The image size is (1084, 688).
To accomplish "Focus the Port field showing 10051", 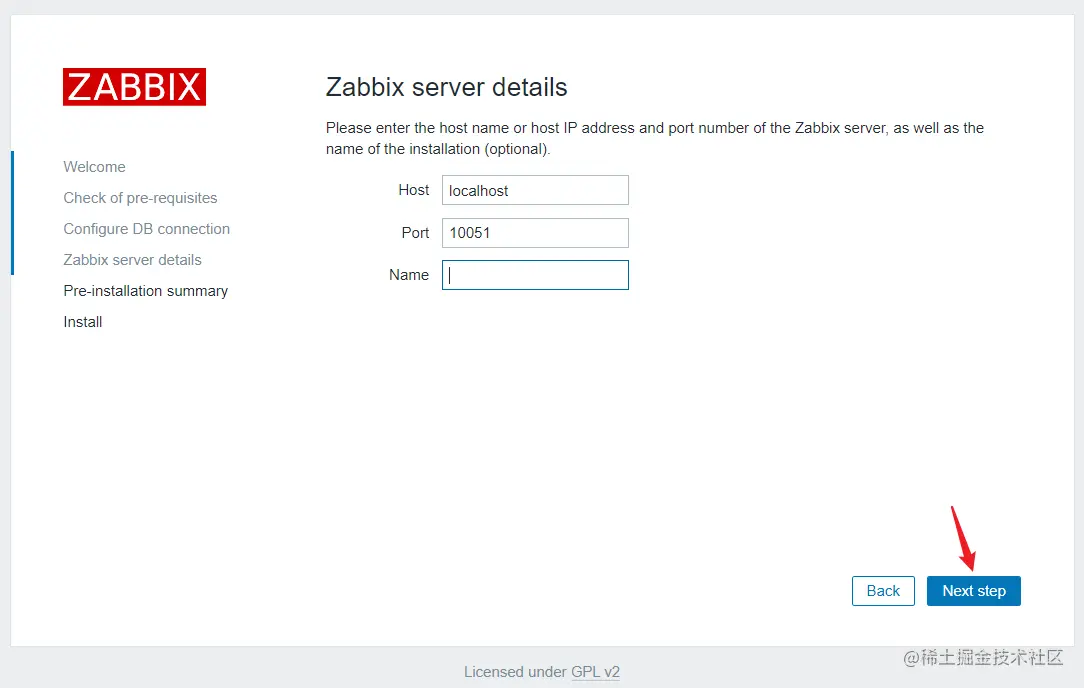I will pos(535,233).
